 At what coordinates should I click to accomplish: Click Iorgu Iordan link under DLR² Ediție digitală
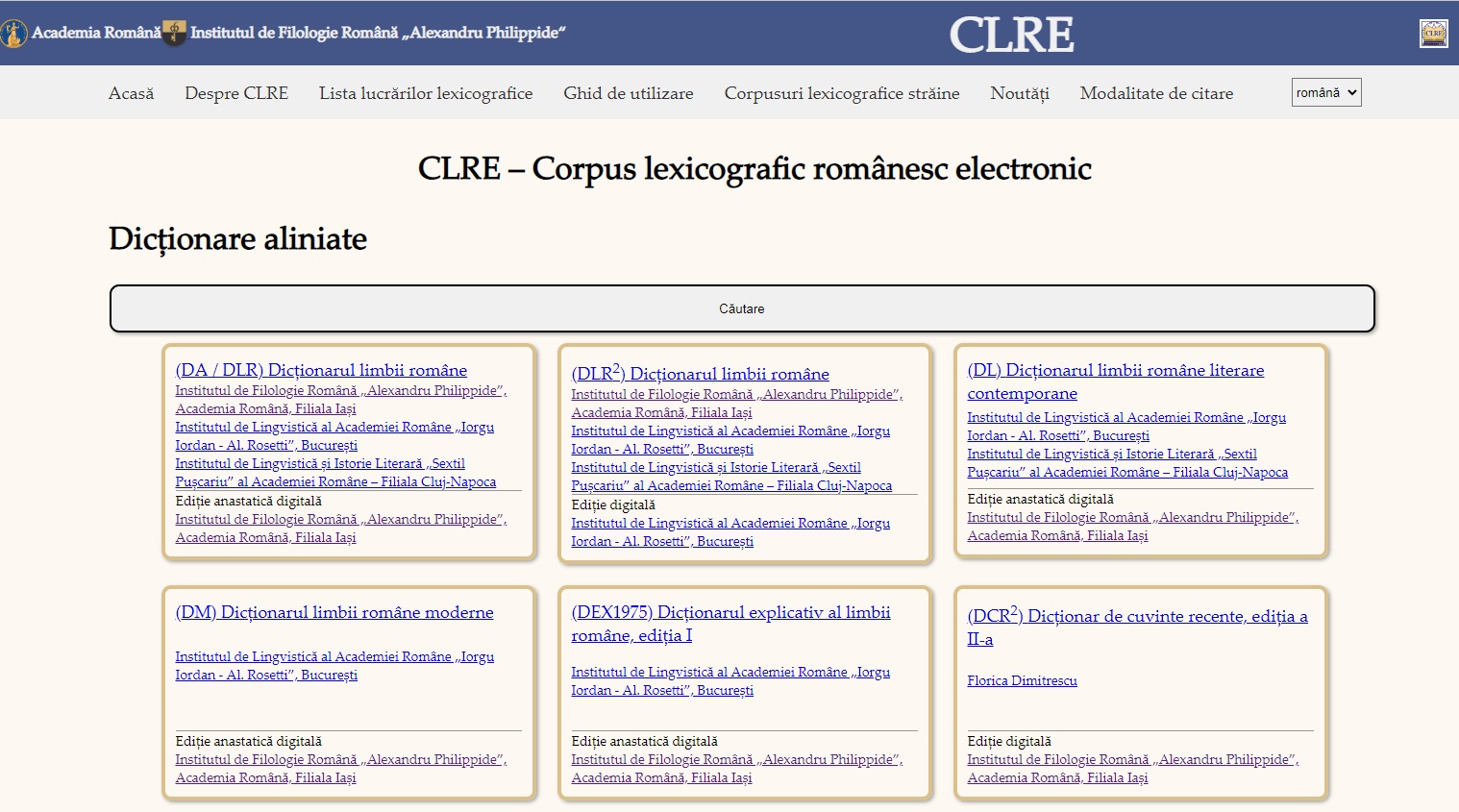(730, 532)
